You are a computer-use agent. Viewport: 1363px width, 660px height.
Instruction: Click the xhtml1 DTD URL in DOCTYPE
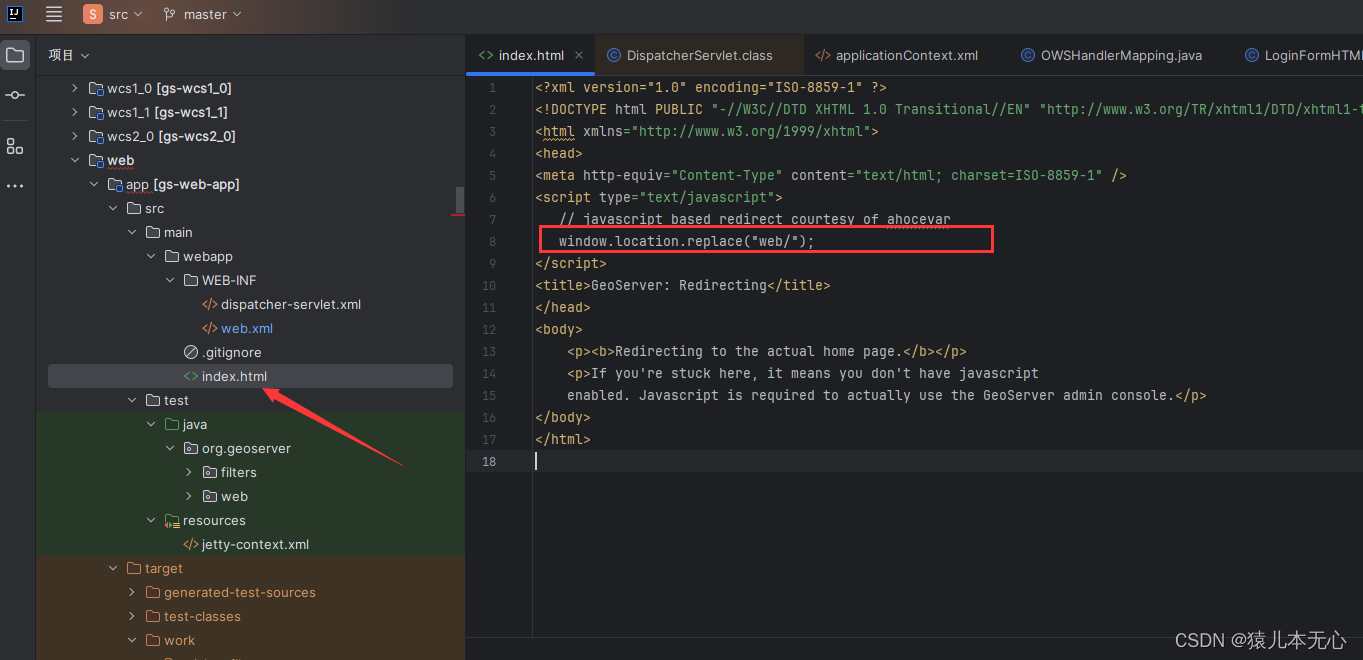click(x=1200, y=109)
